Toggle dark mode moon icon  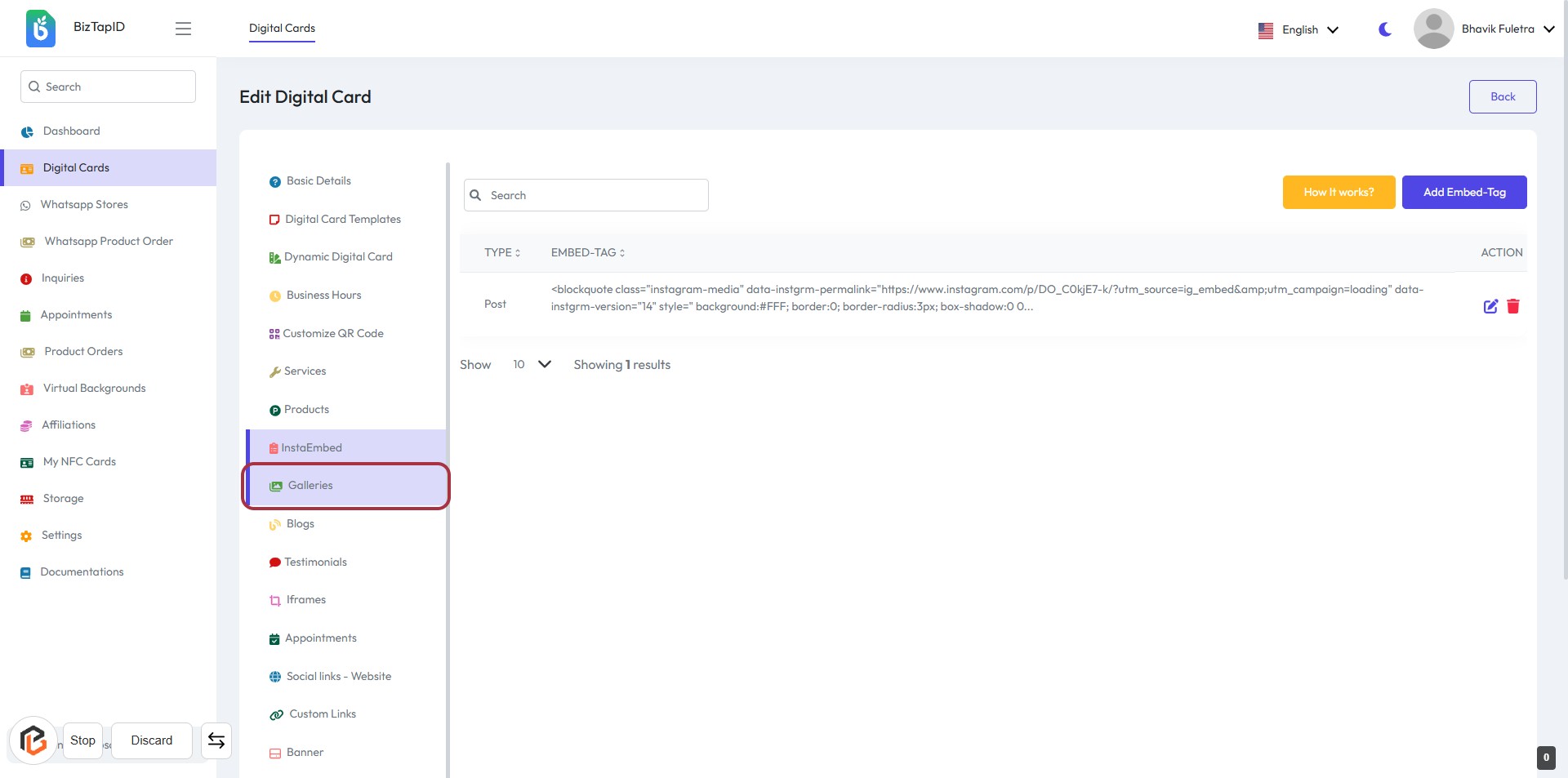1385,29
